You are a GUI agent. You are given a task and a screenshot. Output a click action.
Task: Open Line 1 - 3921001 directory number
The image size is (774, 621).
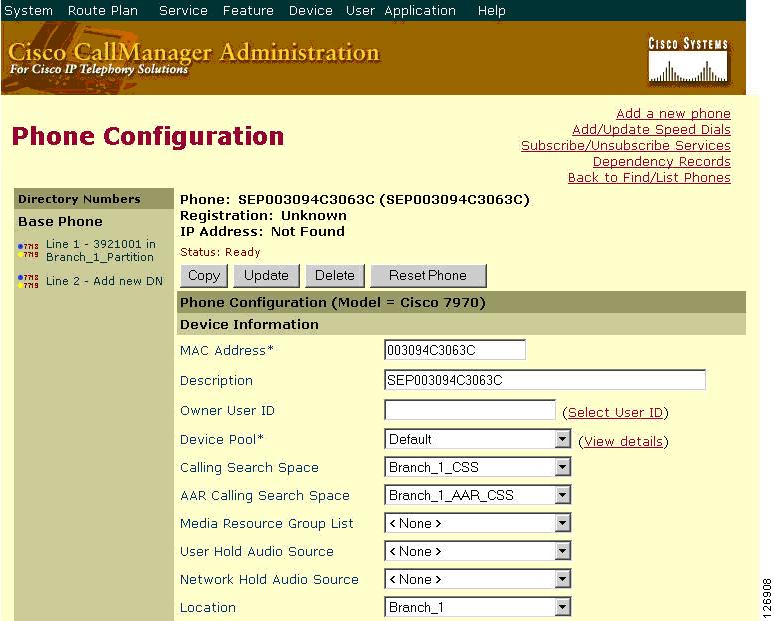(x=101, y=251)
